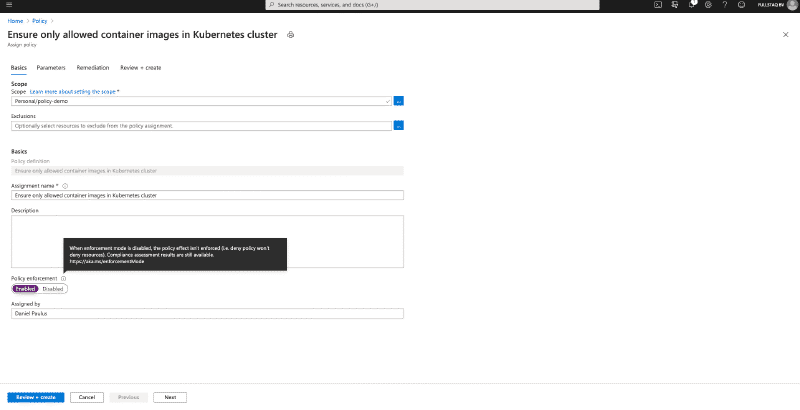Switch to the Basics tab
Viewport: 800px width, 410px height.
(19, 68)
